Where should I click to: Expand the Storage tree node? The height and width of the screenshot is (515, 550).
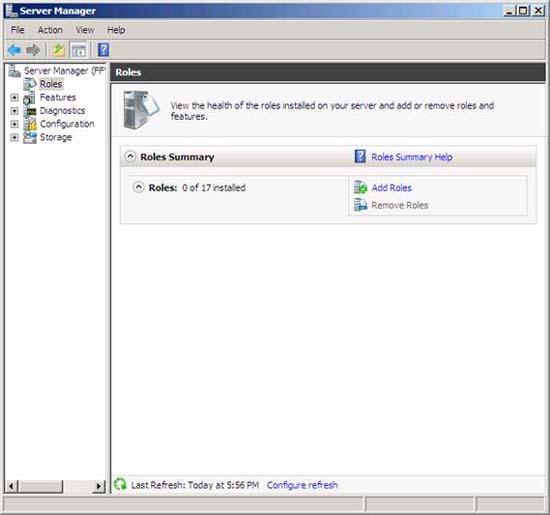(x=14, y=137)
